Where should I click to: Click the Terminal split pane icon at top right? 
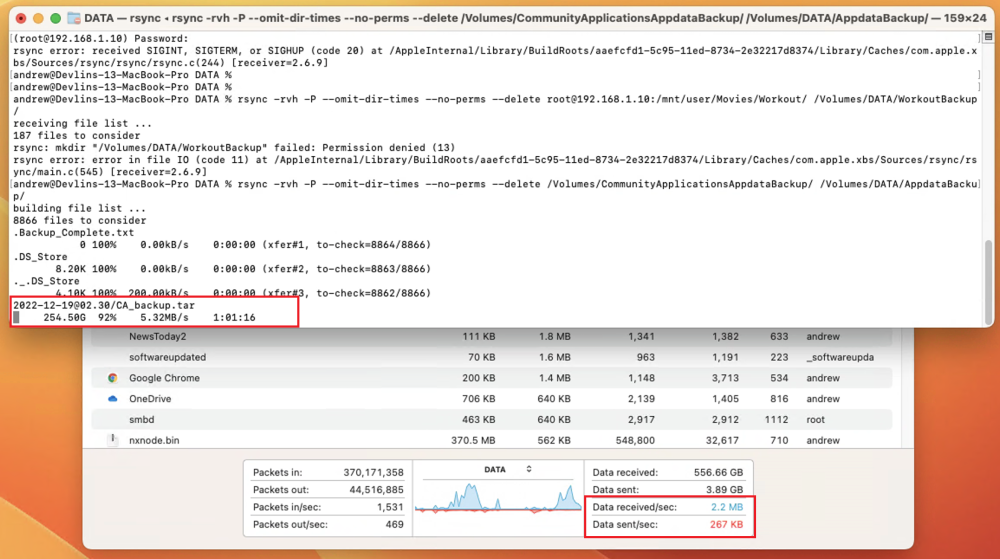(x=989, y=37)
